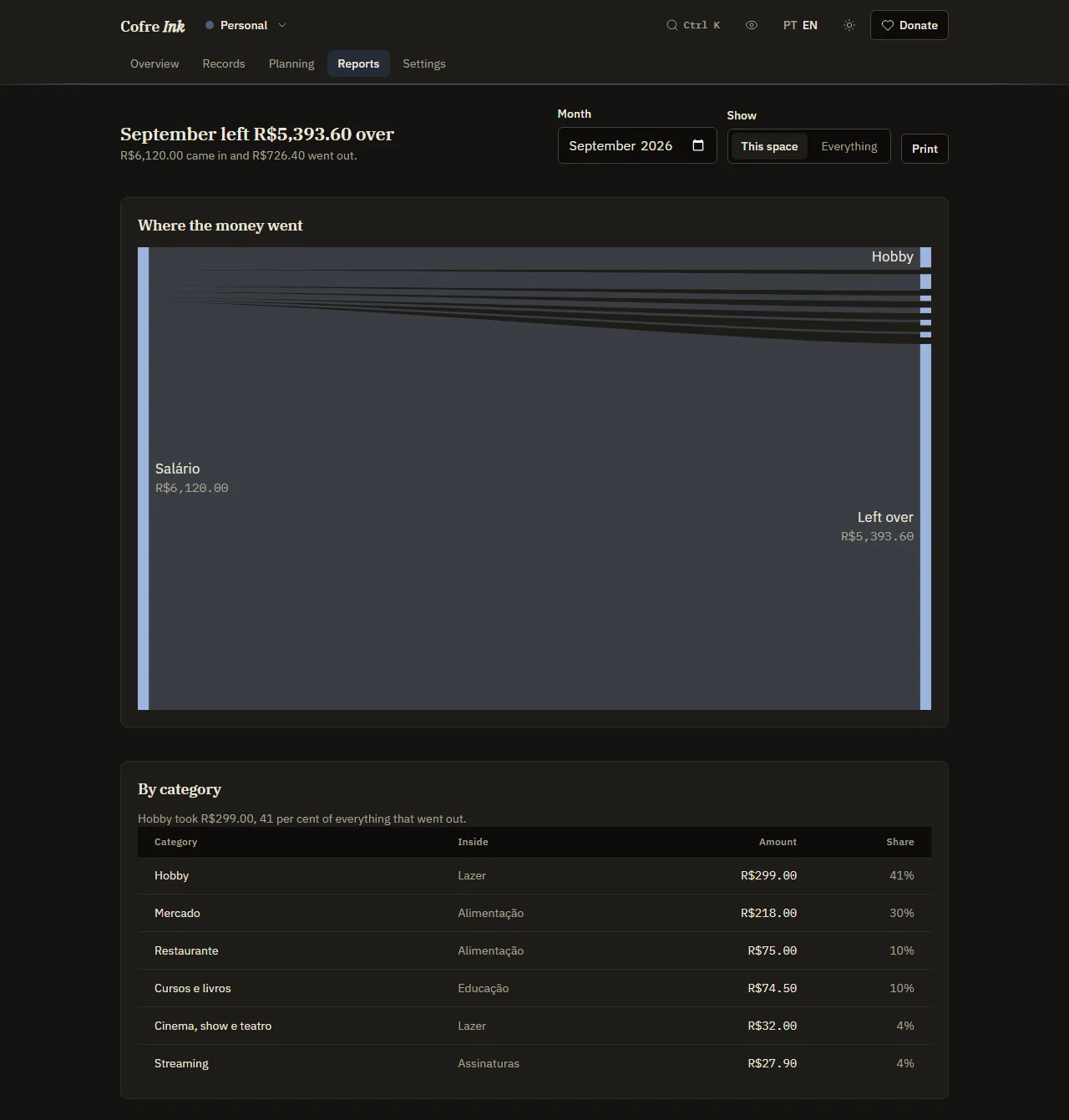The height and width of the screenshot is (1120, 1069).
Task: Open the Overview tab
Action: [155, 63]
